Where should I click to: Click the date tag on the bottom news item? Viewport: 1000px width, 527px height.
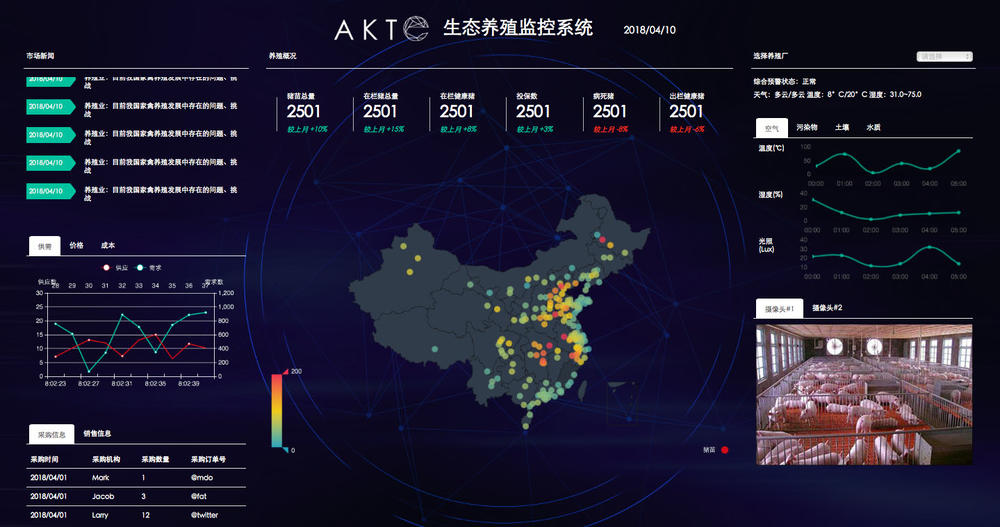[50, 191]
